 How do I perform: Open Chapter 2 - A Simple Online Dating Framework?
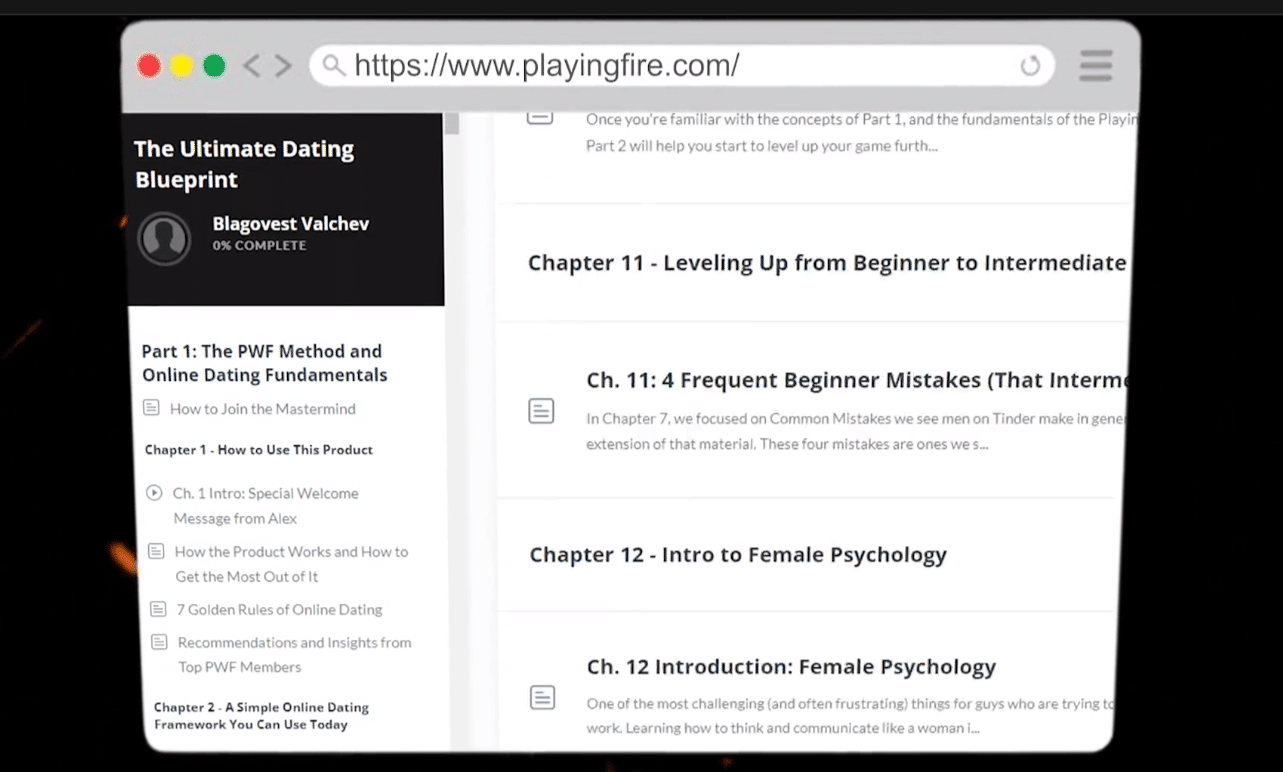point(261,716)
